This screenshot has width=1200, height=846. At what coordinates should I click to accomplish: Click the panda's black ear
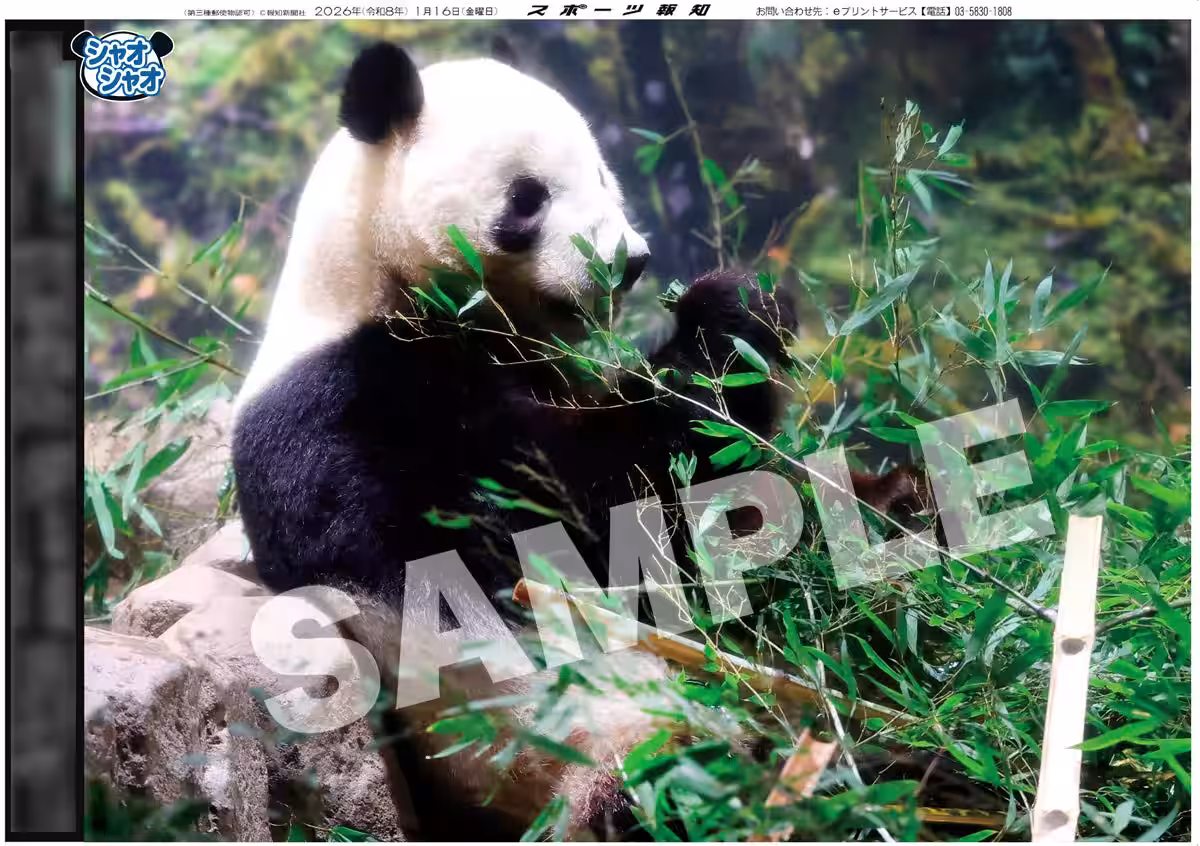pyautogui.click(x=380, y=92)
